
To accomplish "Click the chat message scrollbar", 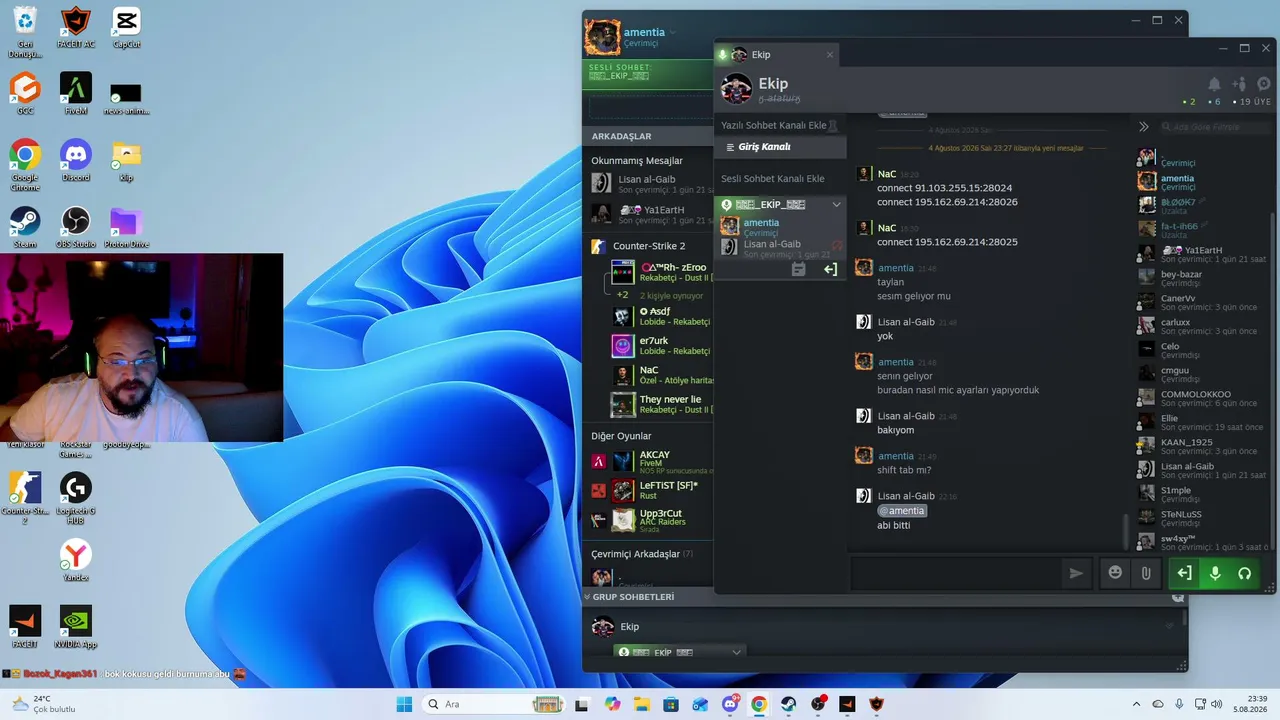I will tap(1126, 530).
